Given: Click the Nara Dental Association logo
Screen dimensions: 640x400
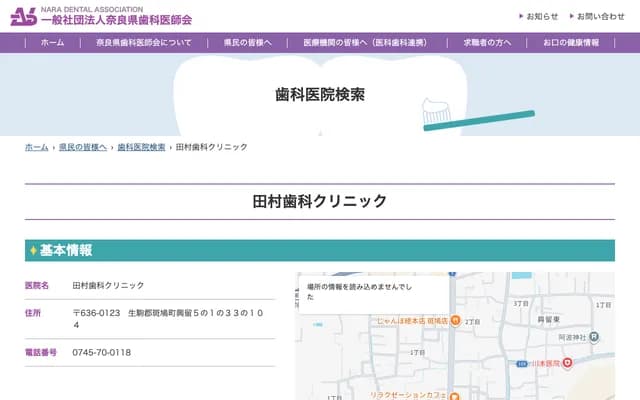Looking at the screenshot, I should click(x=100, y=15).
